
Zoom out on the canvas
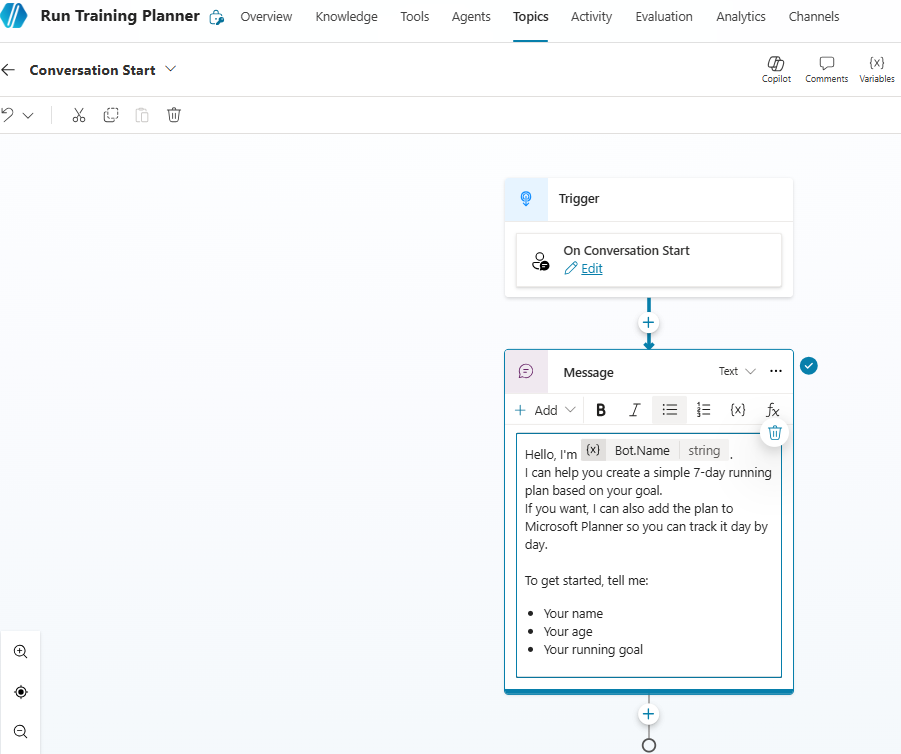click(x=20, y=732)
